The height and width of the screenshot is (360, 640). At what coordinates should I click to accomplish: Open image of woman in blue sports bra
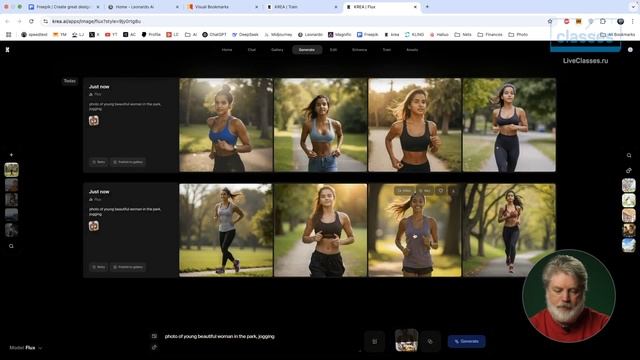pyautogui.click(x=226, y=125)
